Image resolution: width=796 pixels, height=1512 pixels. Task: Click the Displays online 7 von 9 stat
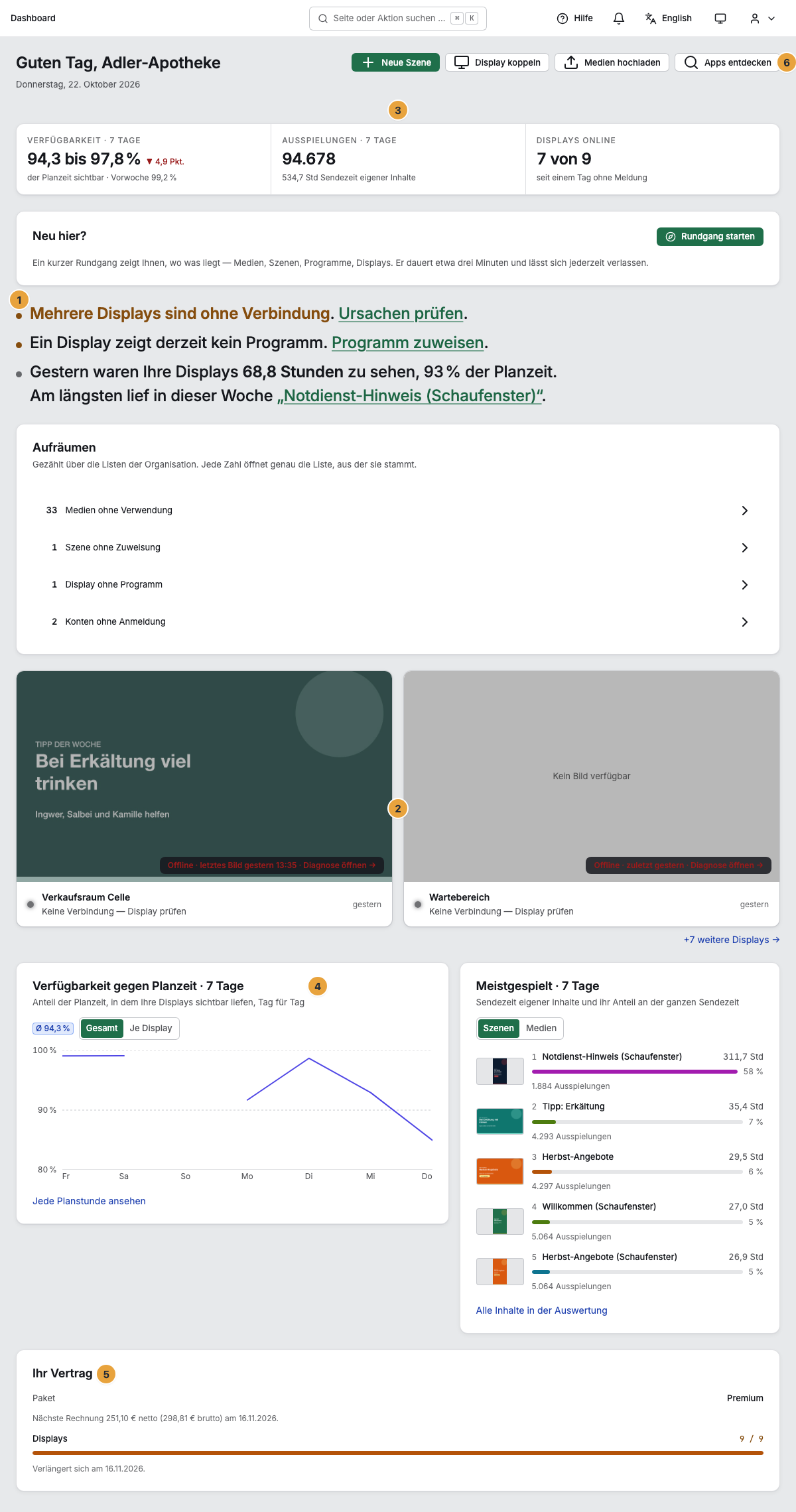point(653,159)
